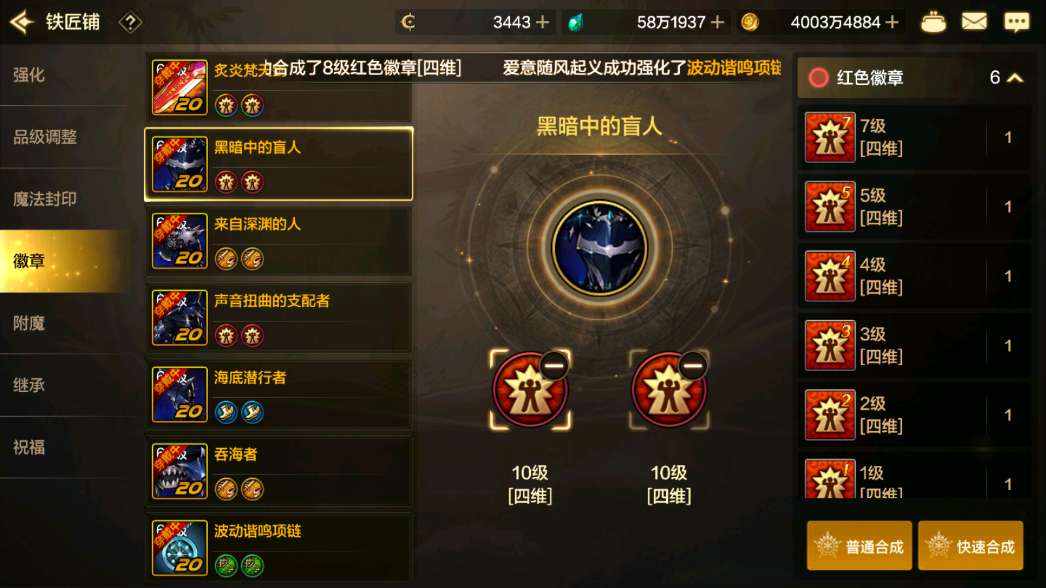Select the 7级 red emblem icon
The width and height of the screenshot is (1046, 588).
830,137
